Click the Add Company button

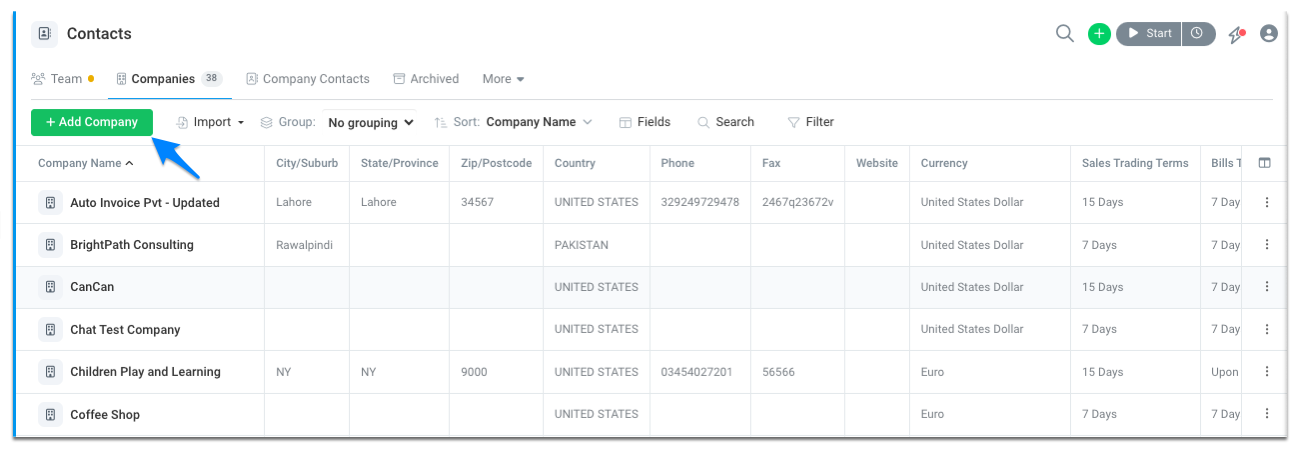pyautogui.click(x=92, y=122)
